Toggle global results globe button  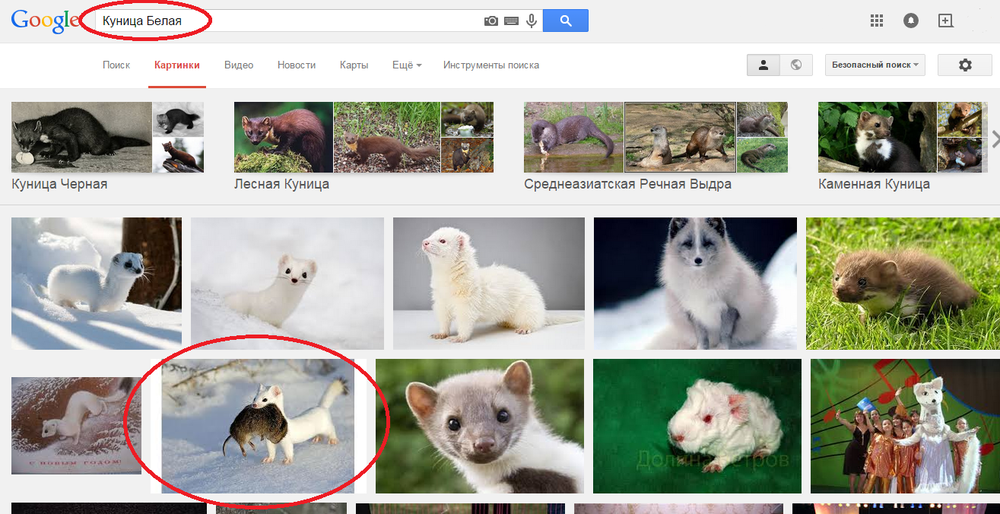(795, 65)
